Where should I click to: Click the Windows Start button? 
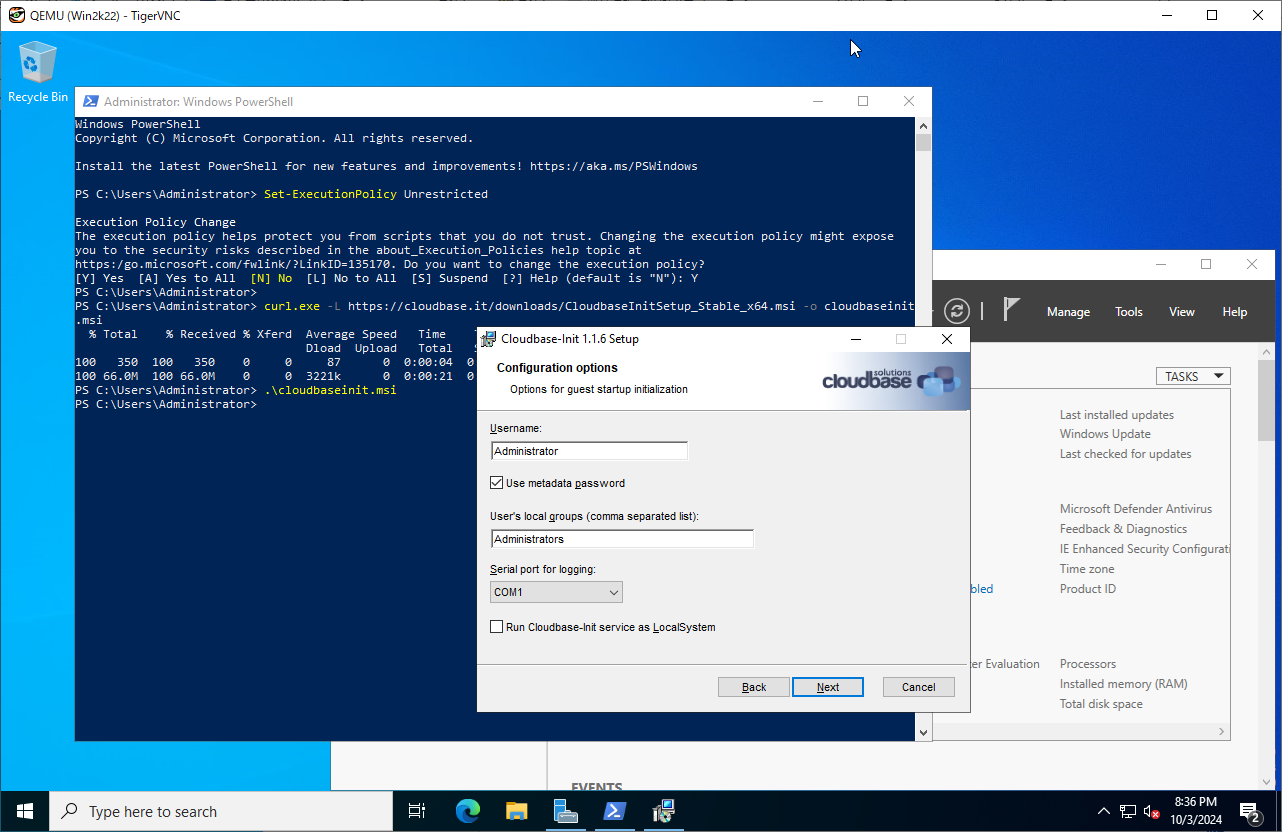24,811
